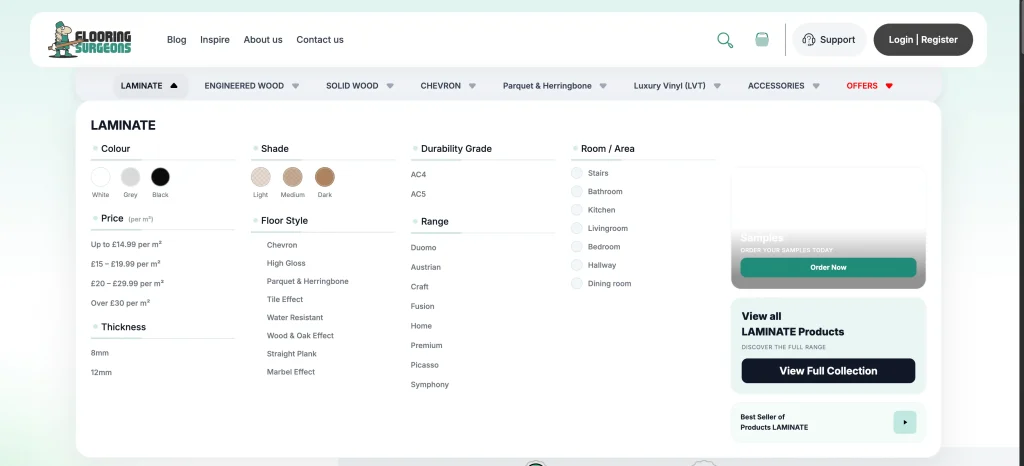Select AC4 durability grade
This screenshot has height=466, width=1024.
coord(419,175)
